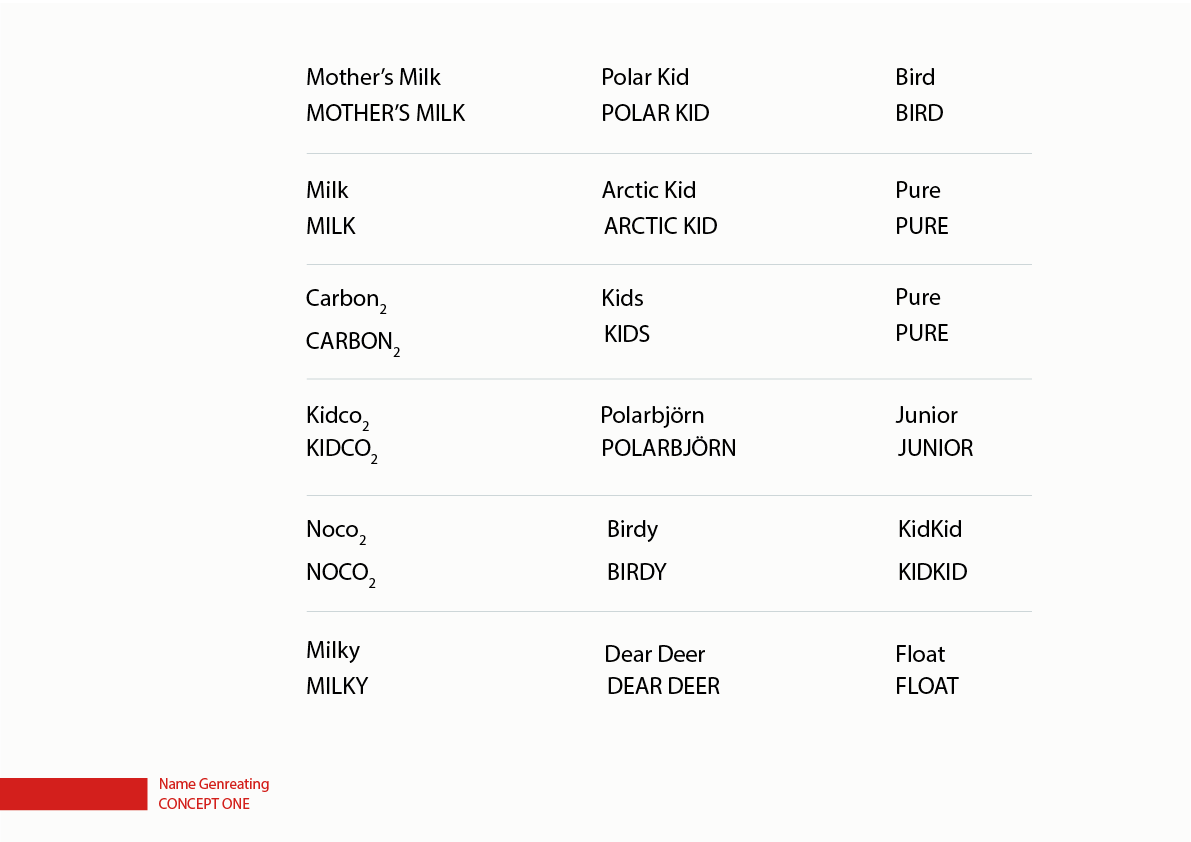Select the 'Float' name entry

920,654
